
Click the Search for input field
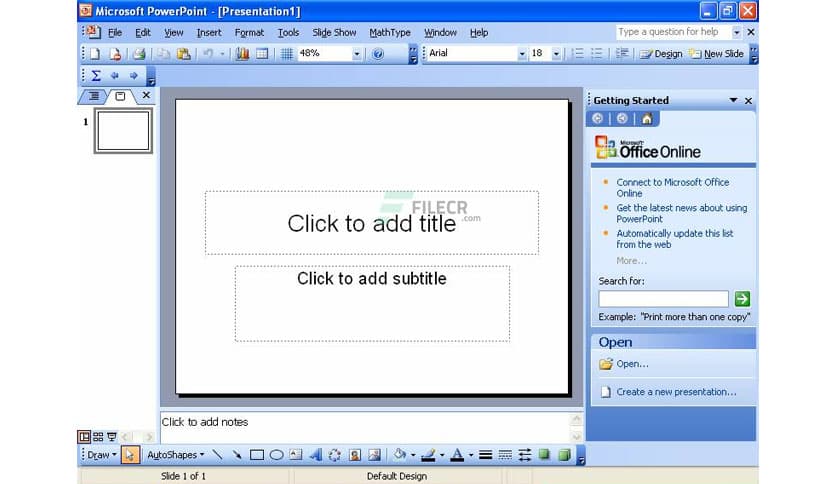[x=663, y=299]
